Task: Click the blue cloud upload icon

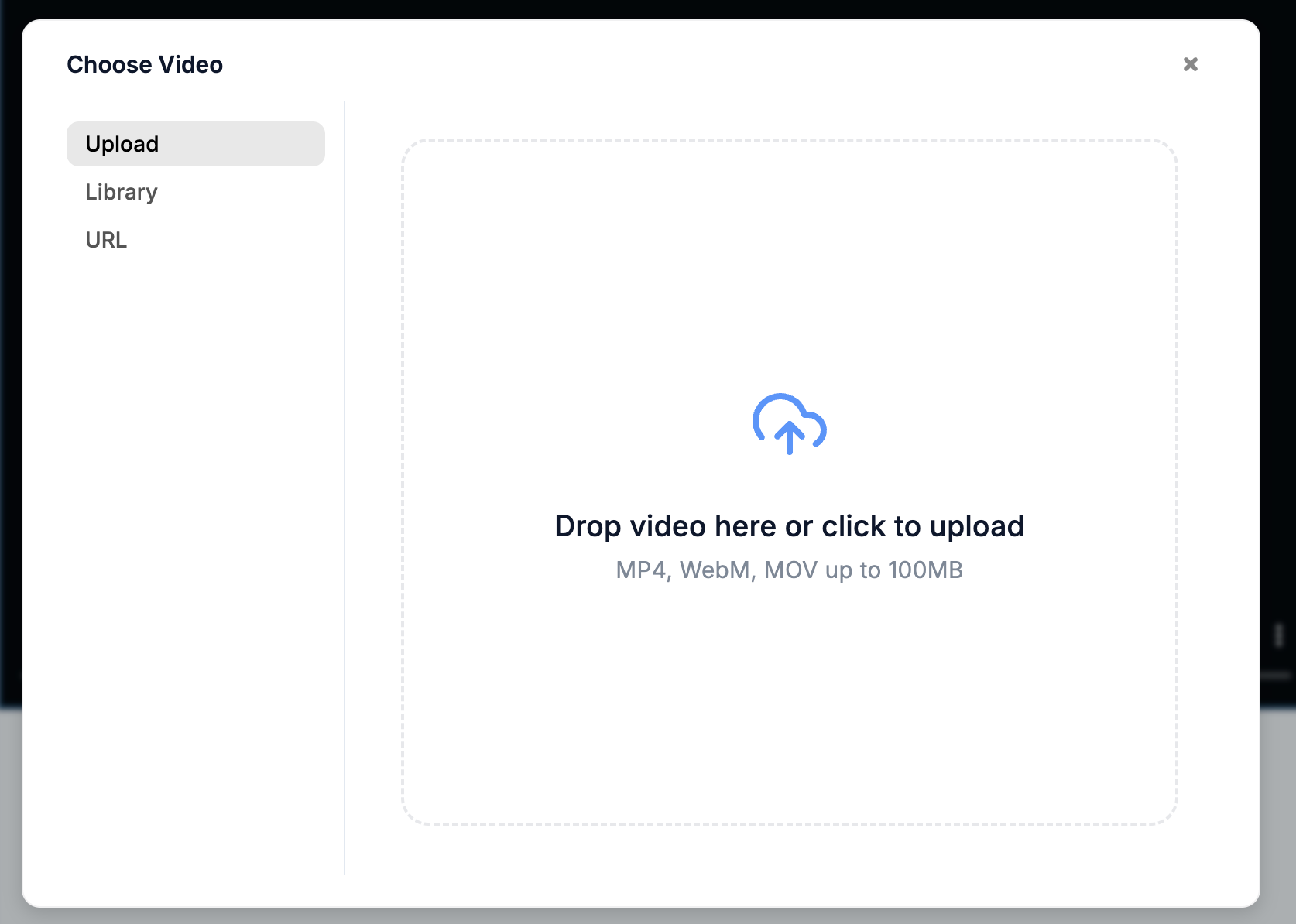Action: pos(789,423)
